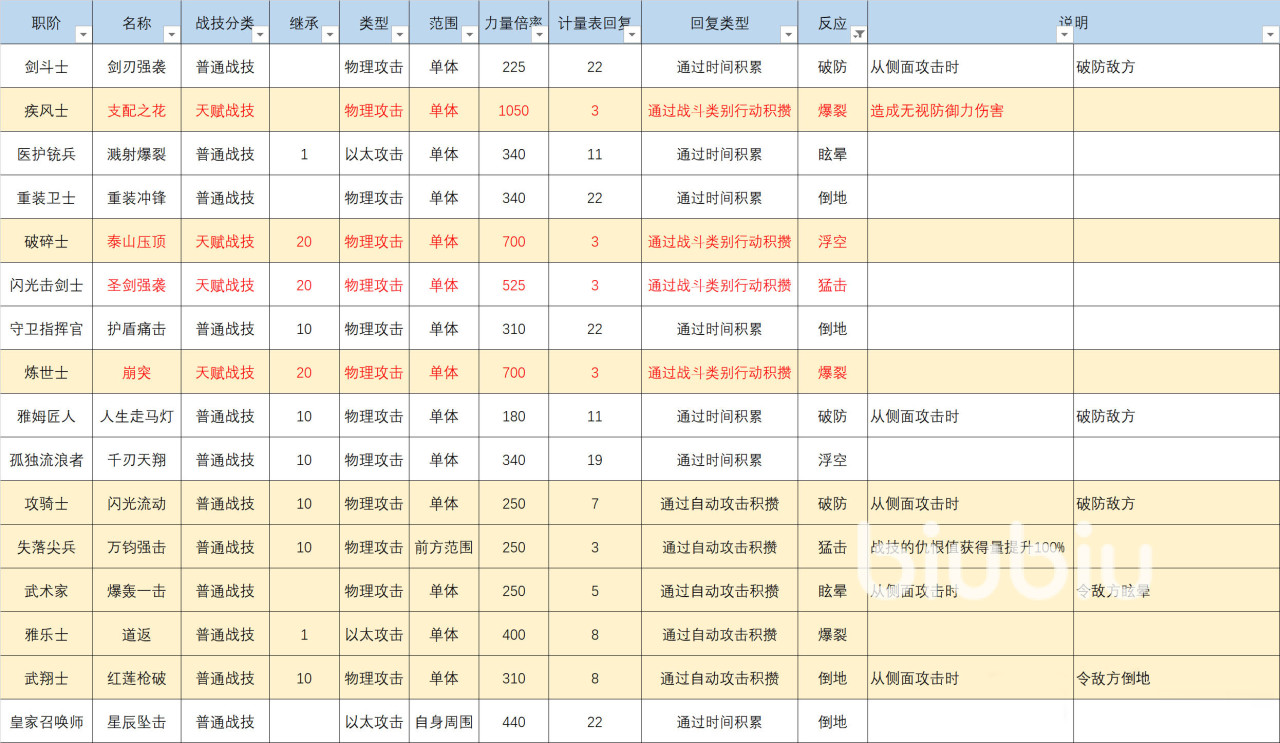Open the 职阶 column filter dropdown
The image size is (1280, 743).
click(x=83, y=35)
